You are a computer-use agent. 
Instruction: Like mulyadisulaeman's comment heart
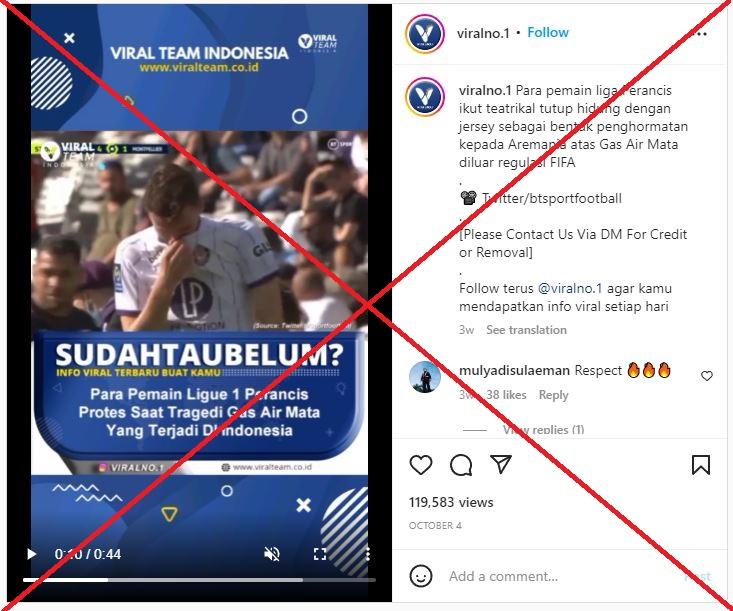(707, 376)
